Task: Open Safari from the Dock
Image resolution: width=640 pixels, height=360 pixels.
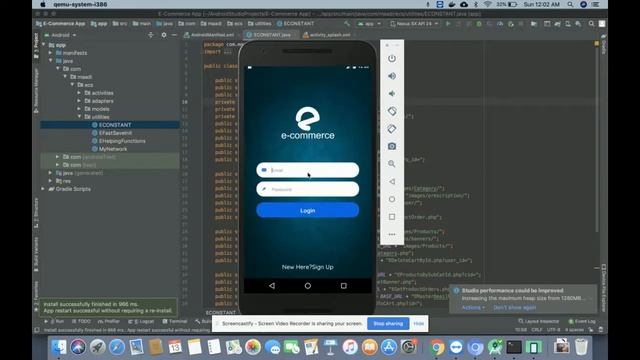Action: pos(117,347)
